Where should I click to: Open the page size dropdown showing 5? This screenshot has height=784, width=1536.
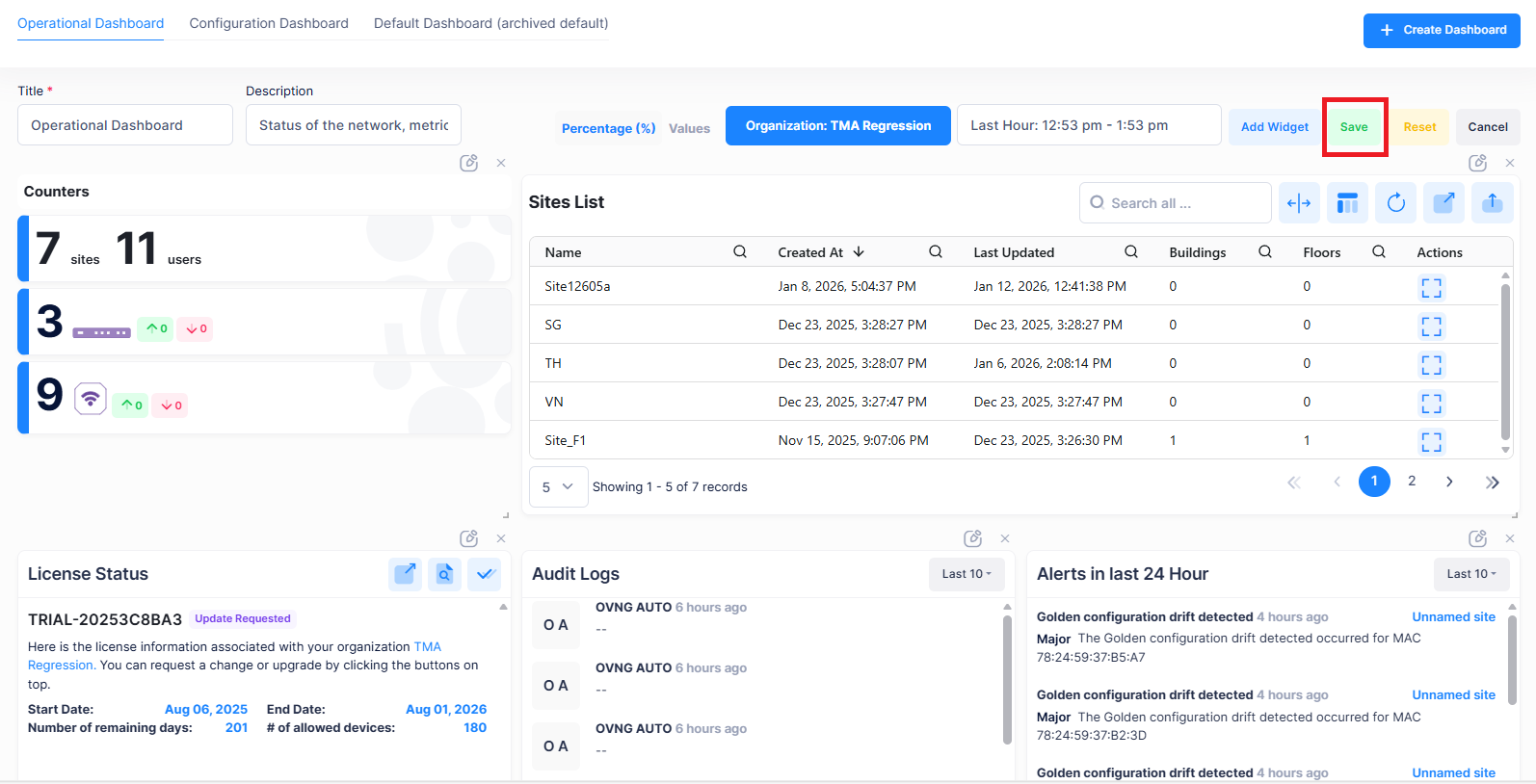pos(558,486)
